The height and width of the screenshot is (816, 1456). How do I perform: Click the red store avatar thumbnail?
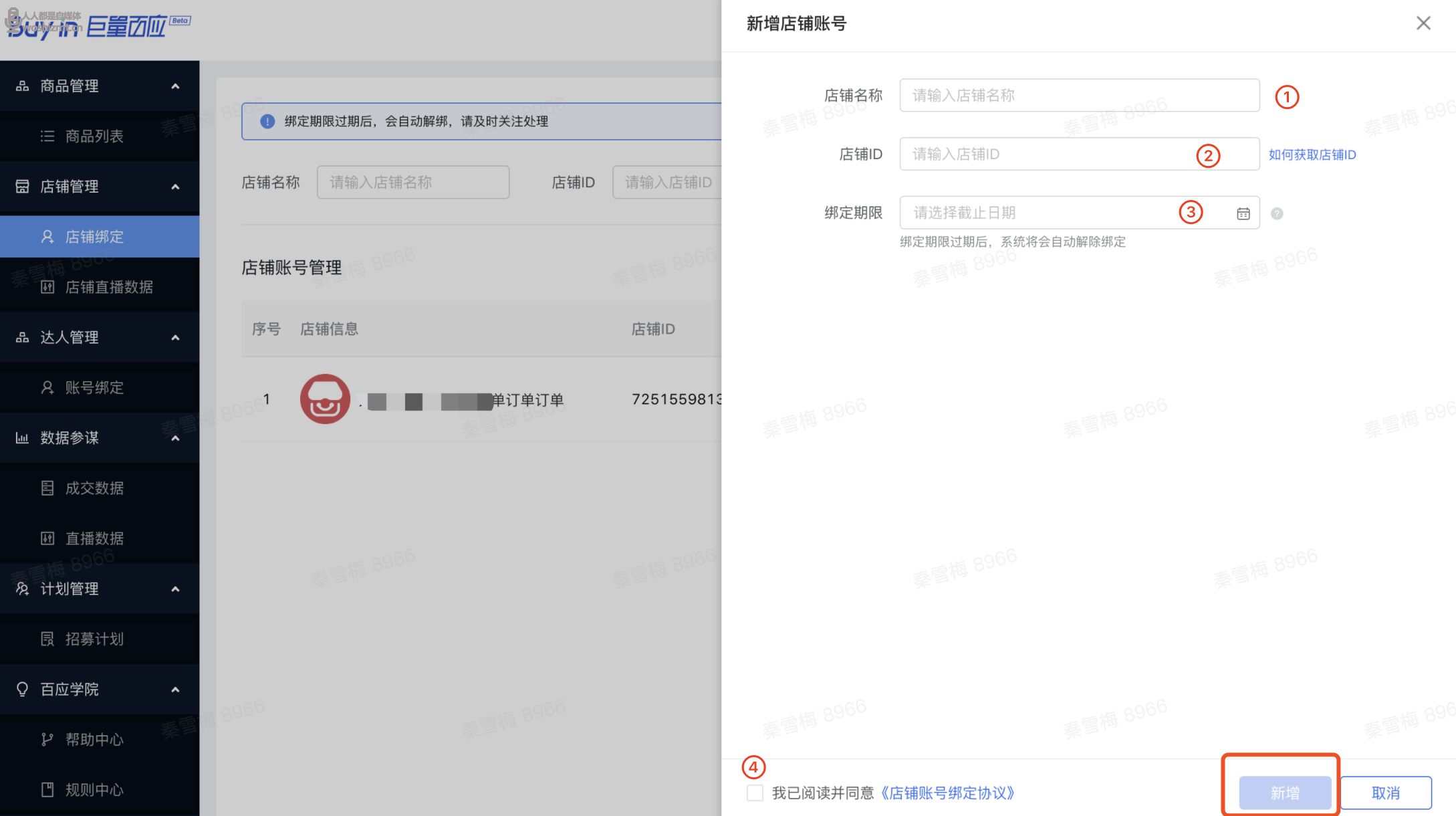[325, 399]
